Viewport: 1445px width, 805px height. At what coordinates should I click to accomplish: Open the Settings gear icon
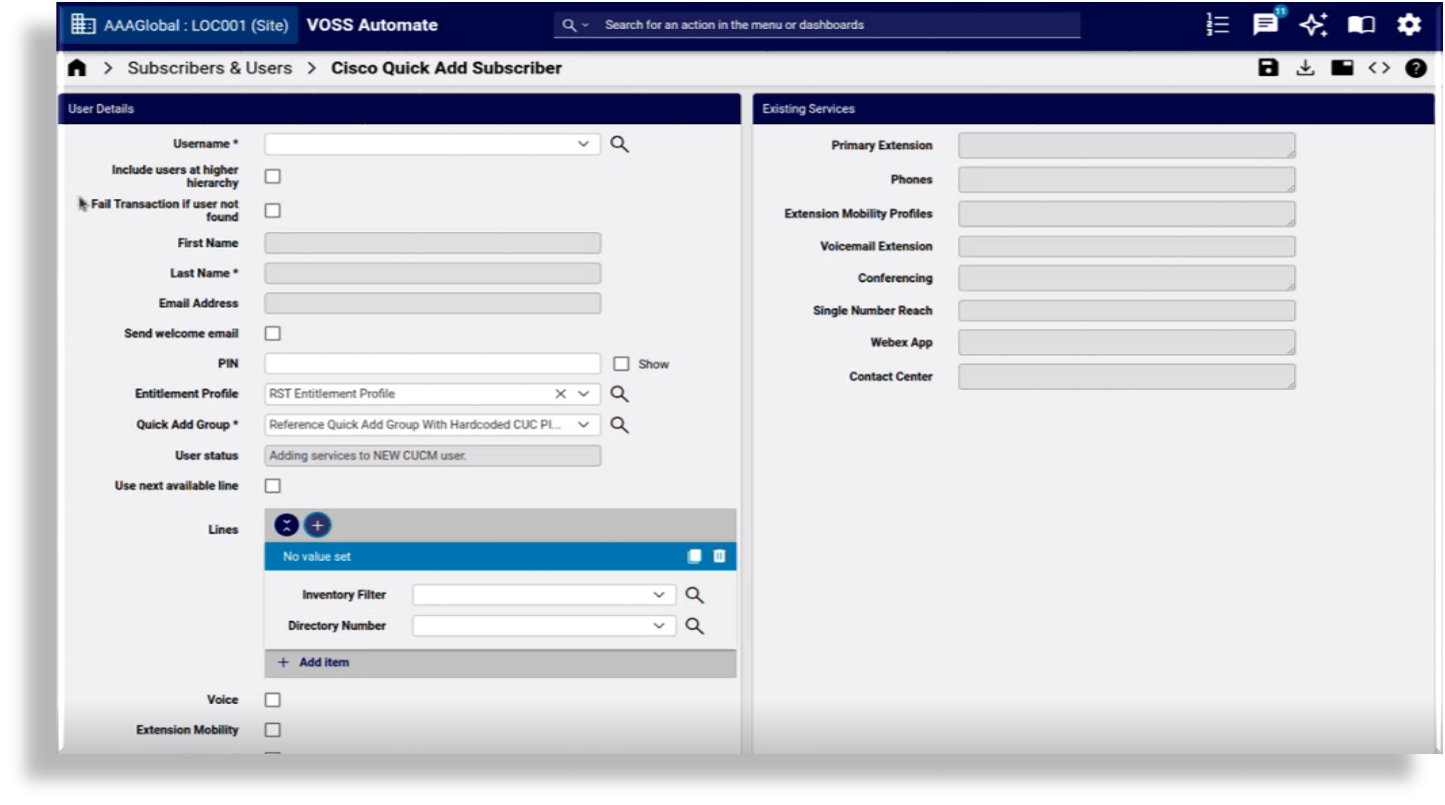click(x=1409, y=25)
